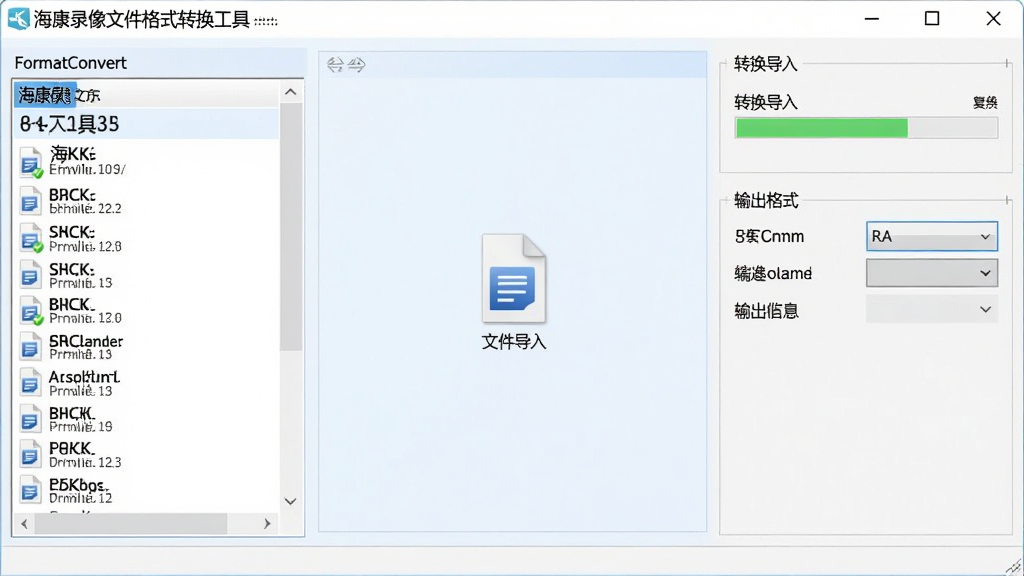
Task: Click the app logo in the title bar
Action: tap(18, 18)
